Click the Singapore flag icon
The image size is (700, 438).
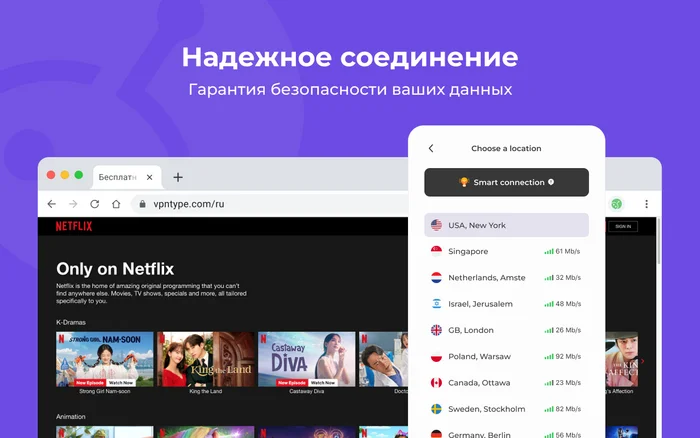coord(436,251)
